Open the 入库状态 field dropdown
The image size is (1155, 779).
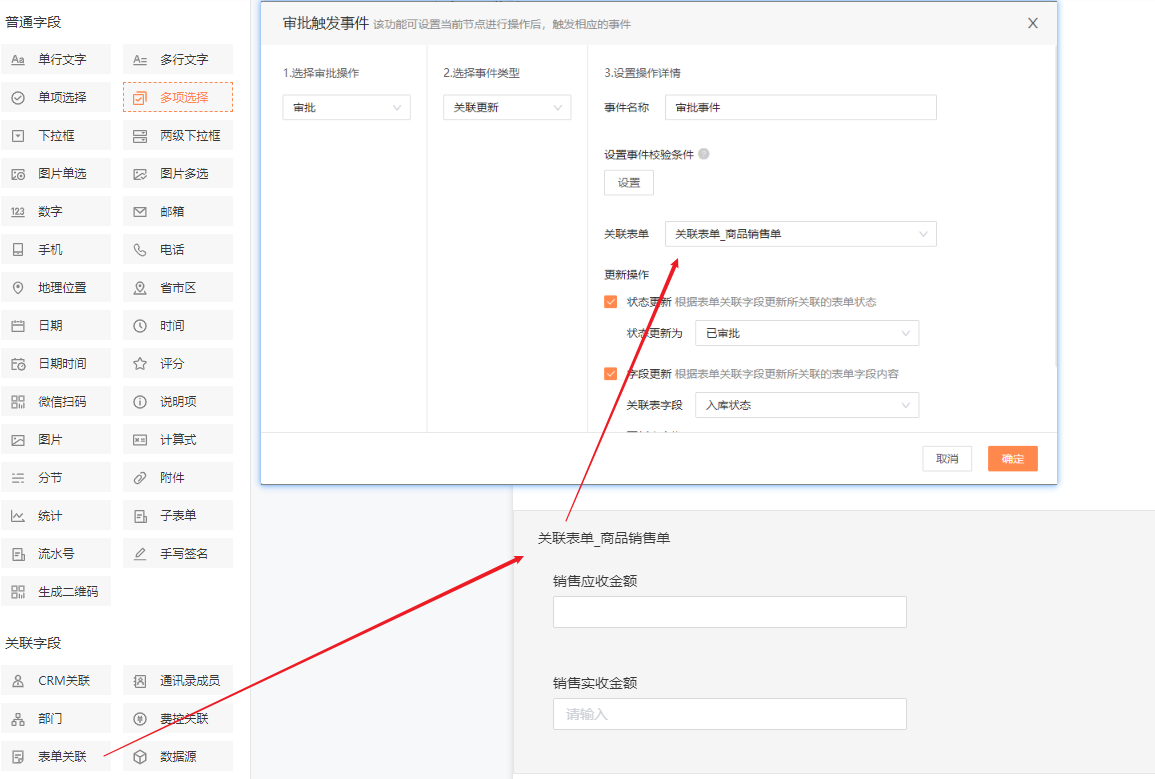[807, 406]
